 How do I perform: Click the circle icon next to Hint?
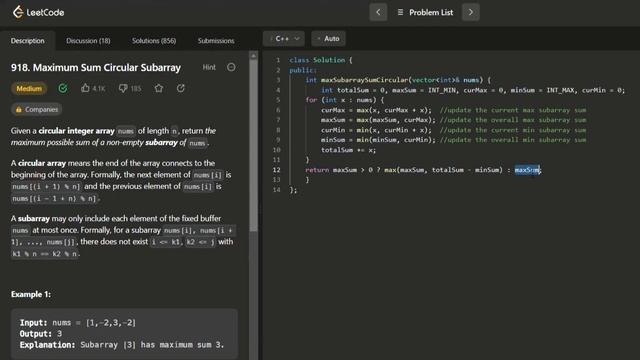click(x=231, y=67)
